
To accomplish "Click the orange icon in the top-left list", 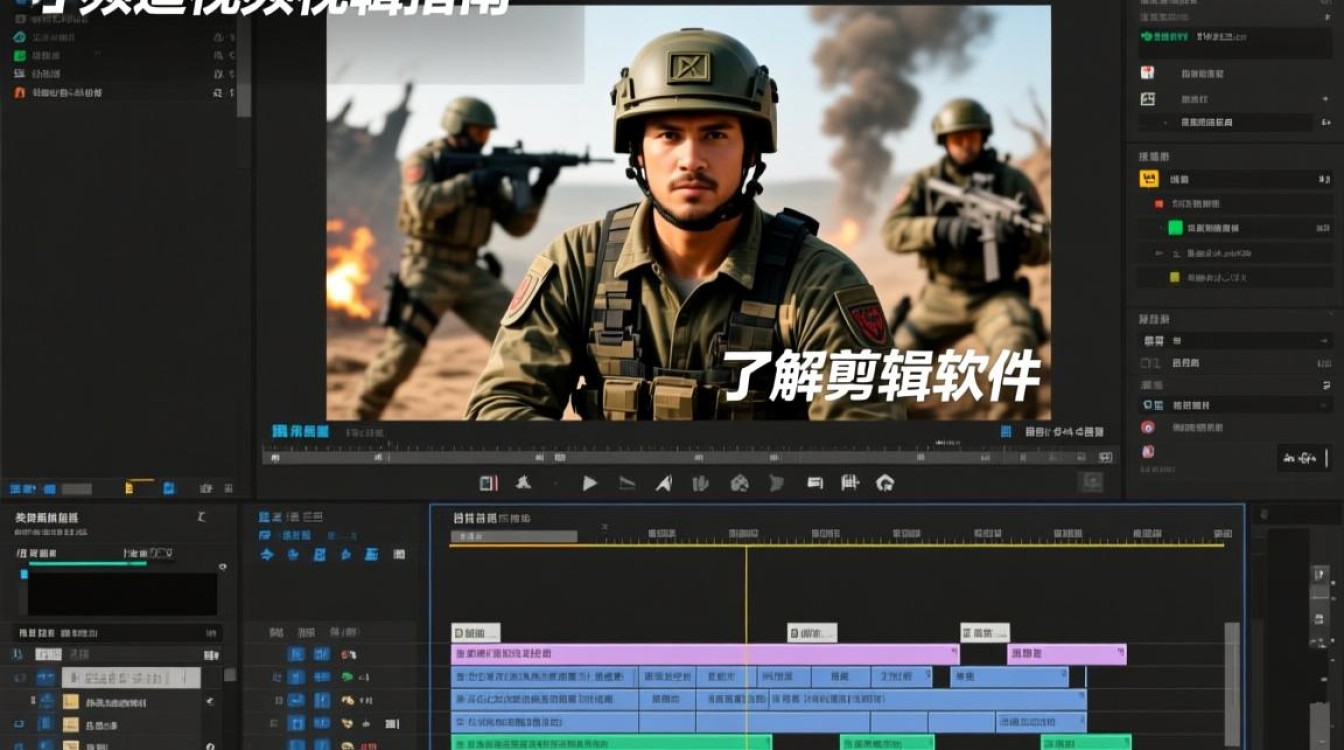I will (x=19, y=92).
